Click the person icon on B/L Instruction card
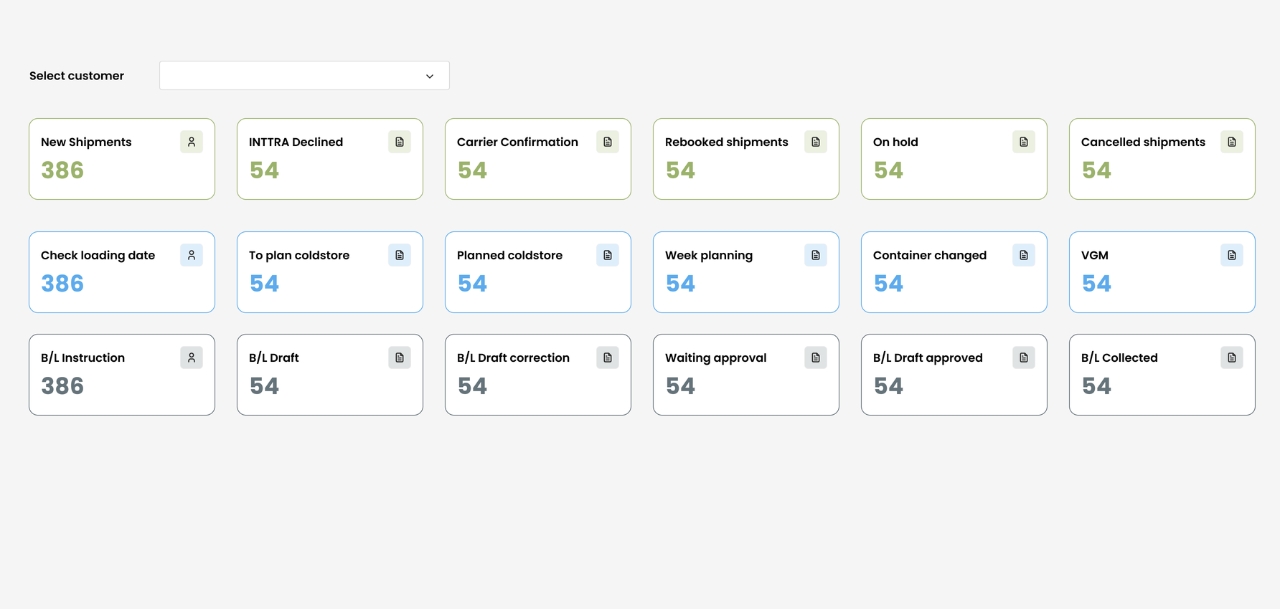The height and width of the screenshot is (609, 1280). point(191,357)
